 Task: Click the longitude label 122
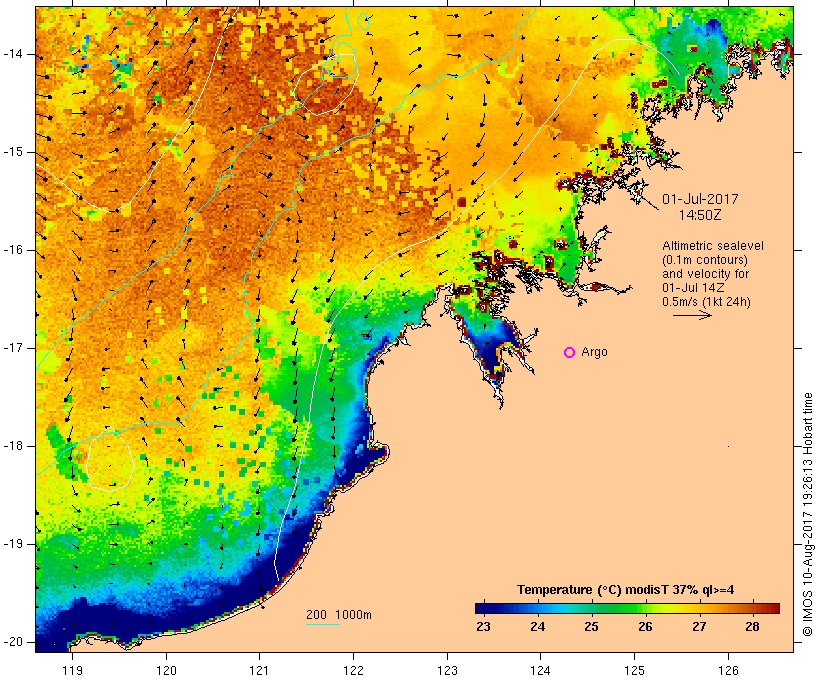pyautogui.click(x=354, y=670)
